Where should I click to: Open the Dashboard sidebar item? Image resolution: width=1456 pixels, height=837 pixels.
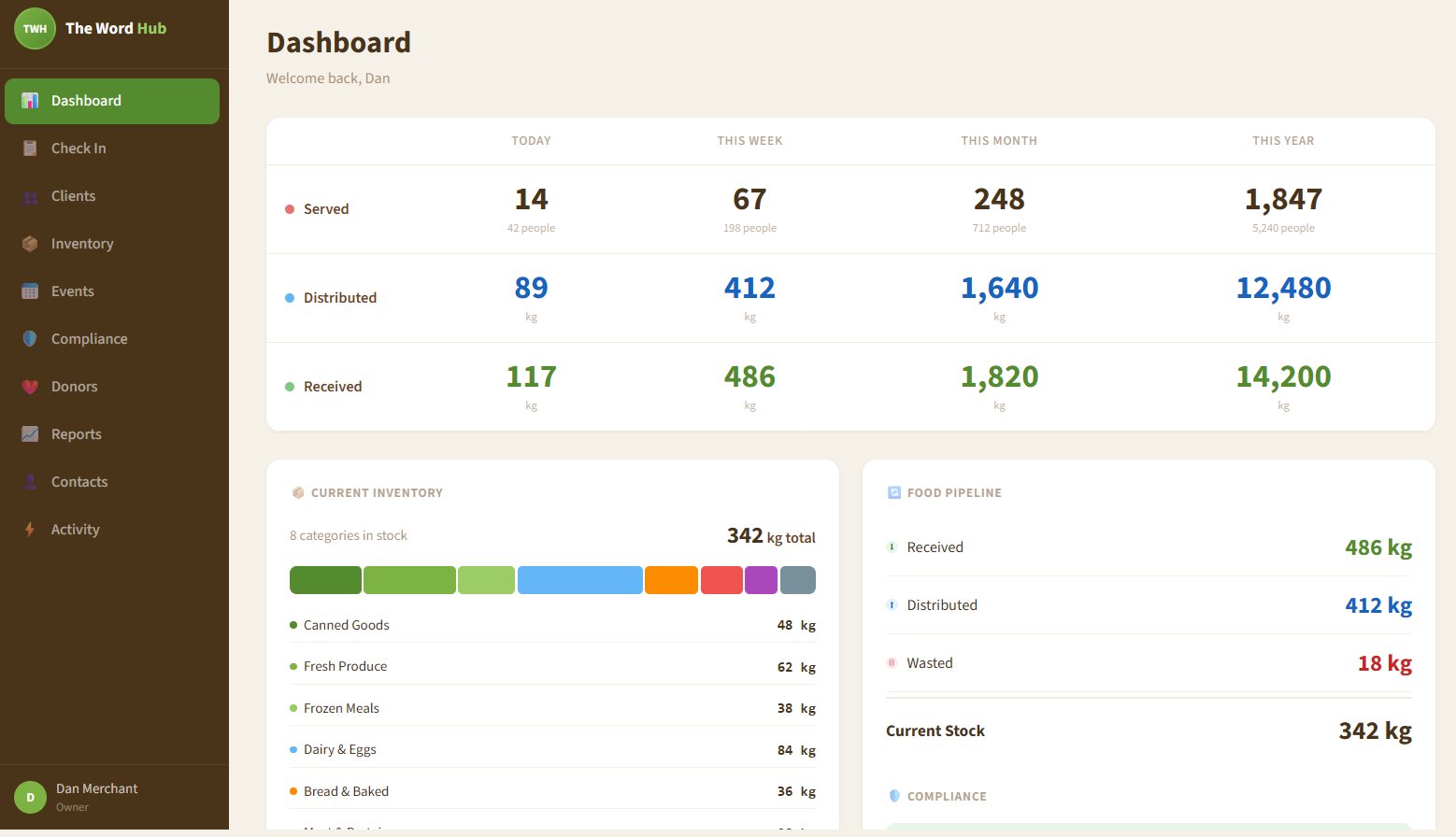112,100
